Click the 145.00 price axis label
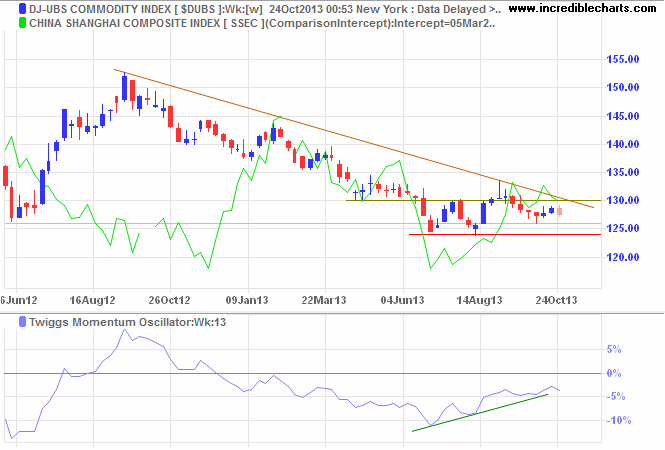 coord(623,116)
